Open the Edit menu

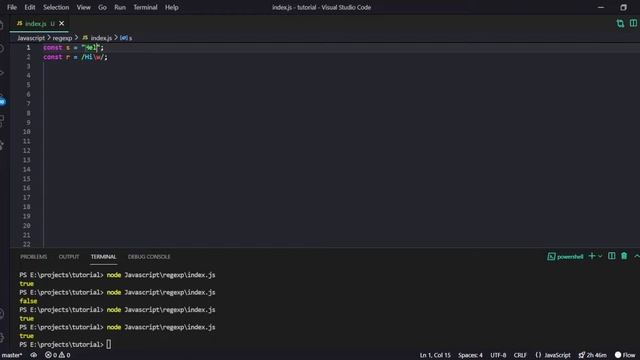pos(30,7)
